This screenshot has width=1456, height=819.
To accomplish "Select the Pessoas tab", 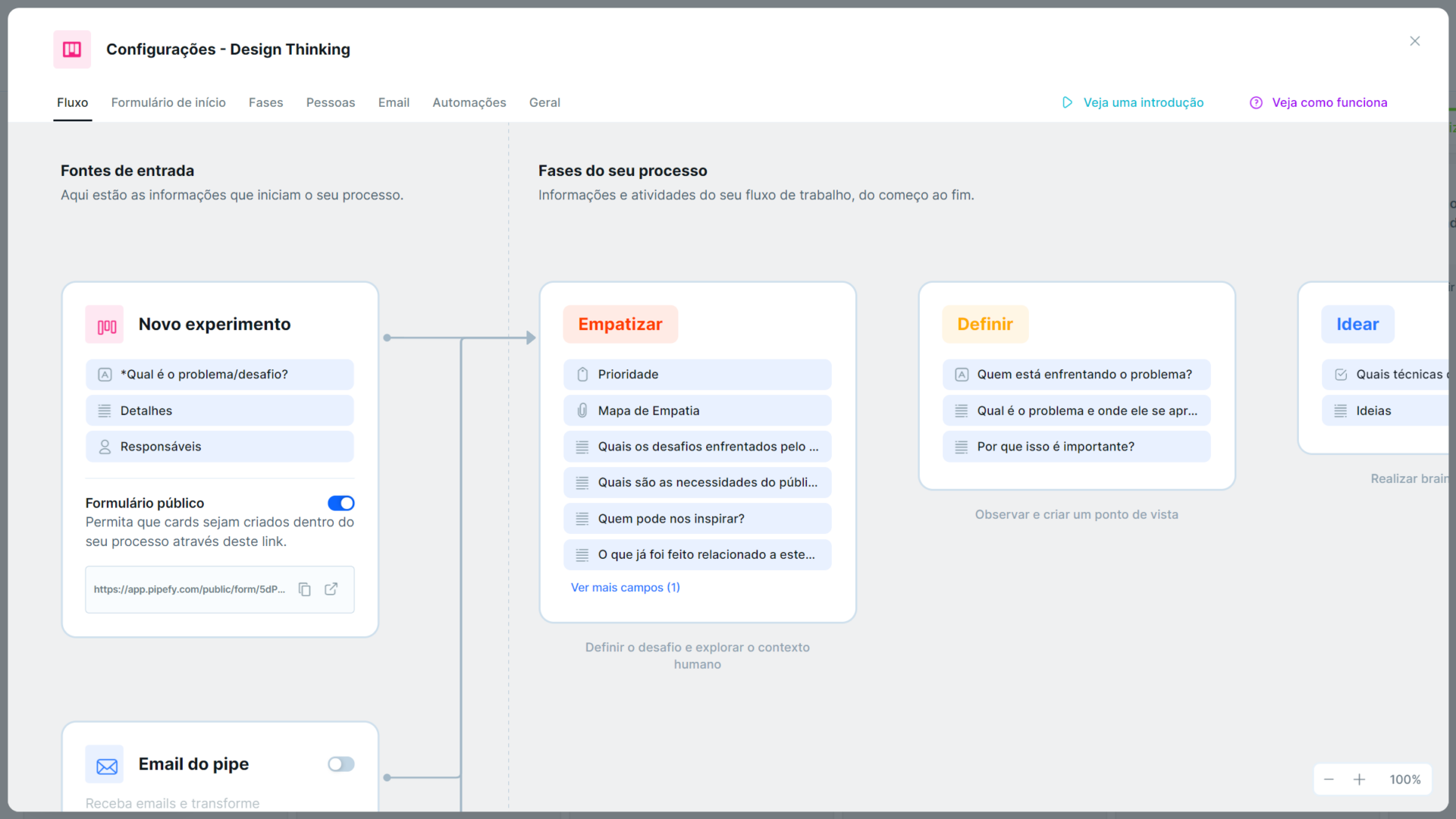I will tap(331, 102).
